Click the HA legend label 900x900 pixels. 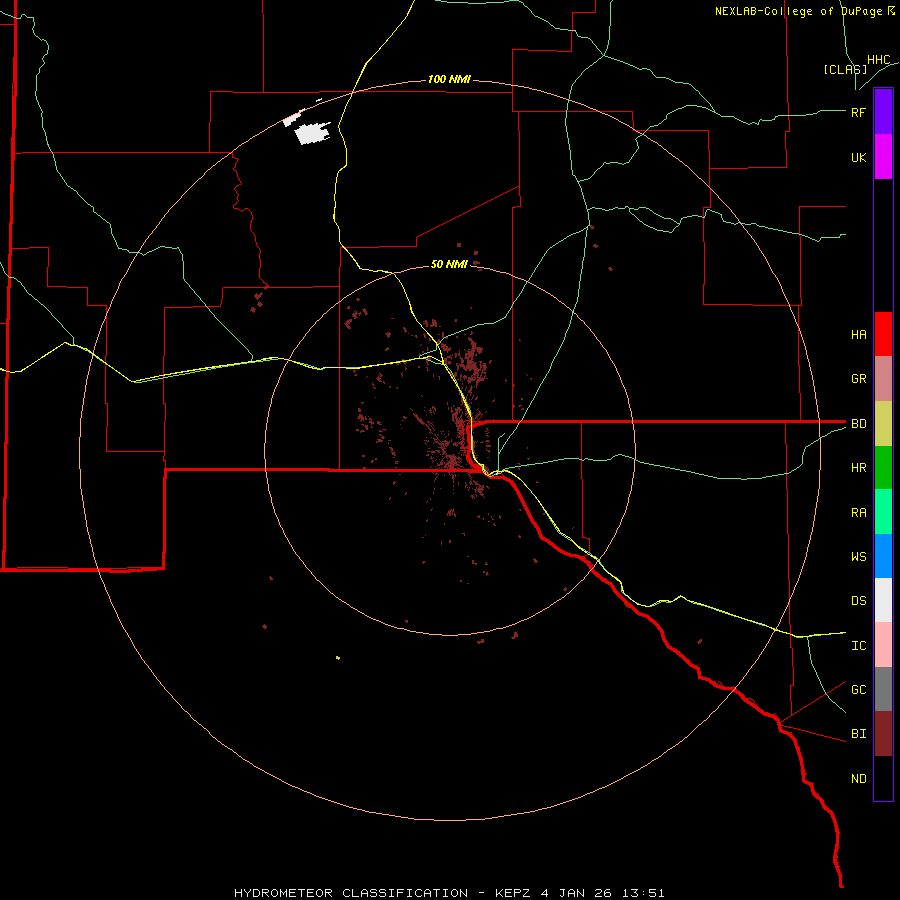click(858, 334)
